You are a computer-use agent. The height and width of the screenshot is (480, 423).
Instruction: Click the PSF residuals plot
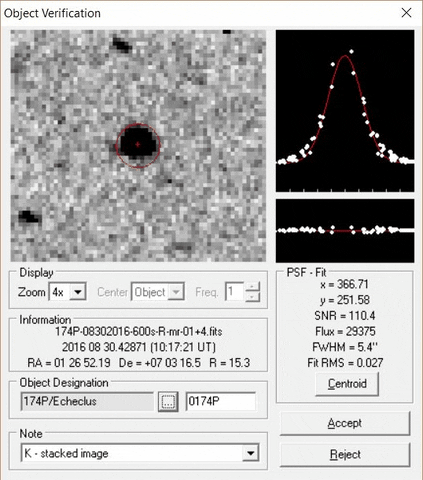[345, 231]
